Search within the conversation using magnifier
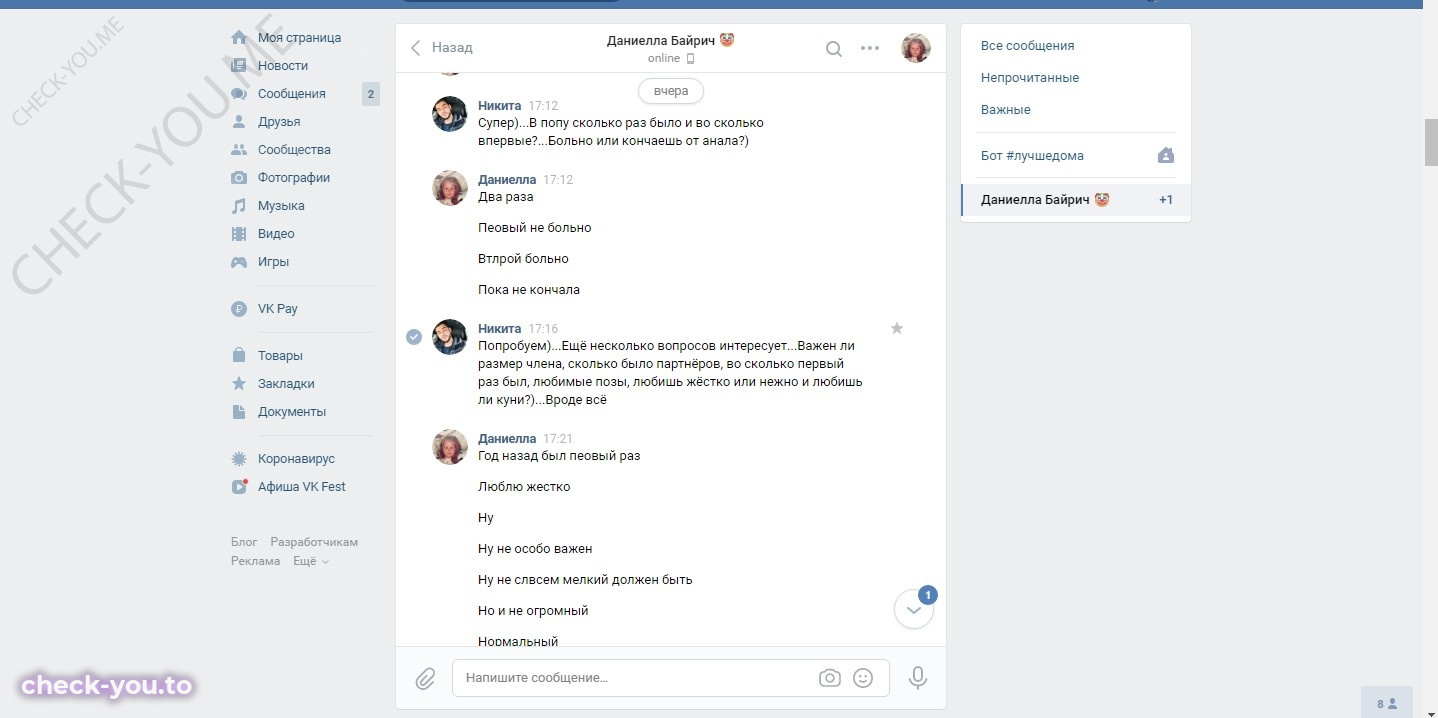 (833, 48)
